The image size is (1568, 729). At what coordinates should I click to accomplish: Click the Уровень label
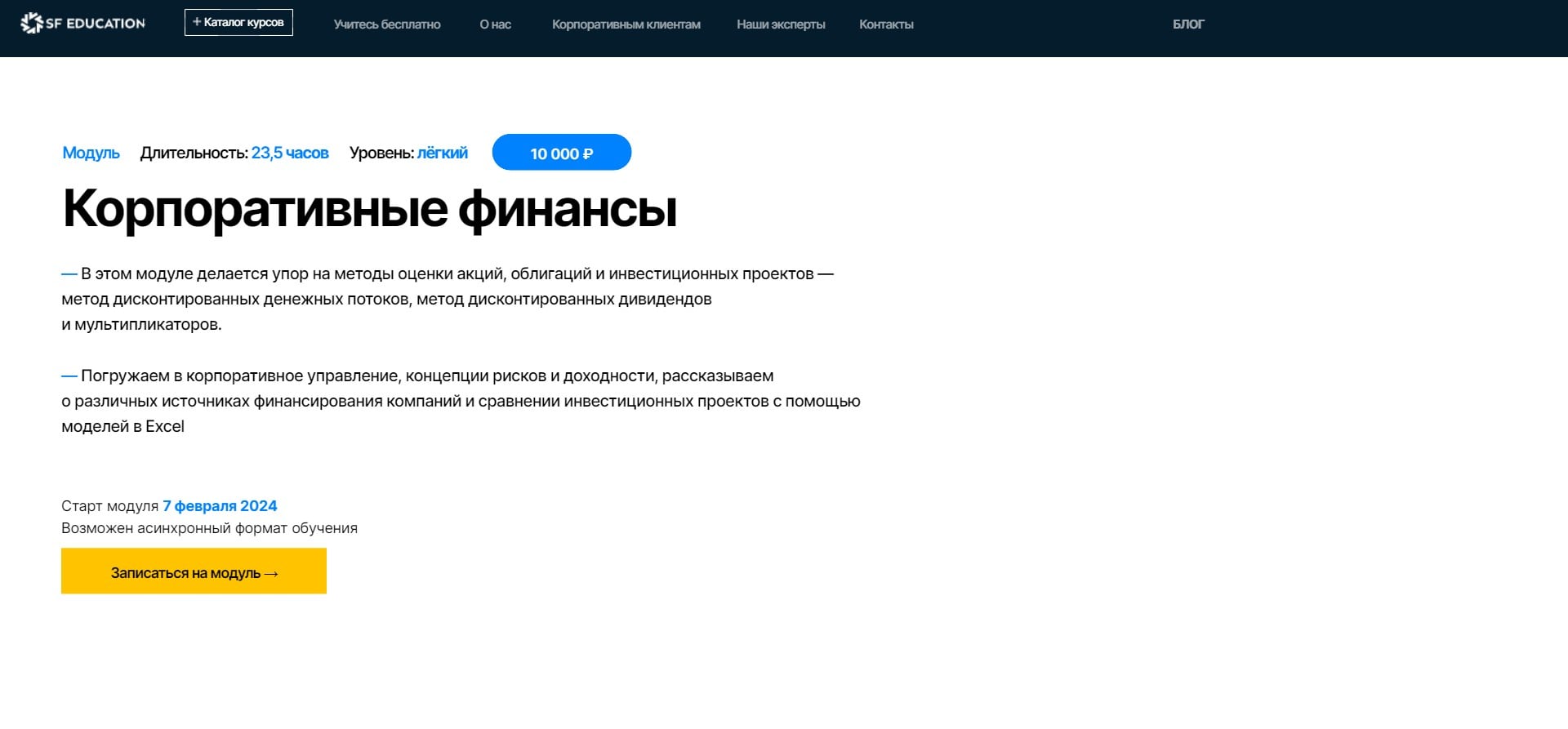[381, 153]
